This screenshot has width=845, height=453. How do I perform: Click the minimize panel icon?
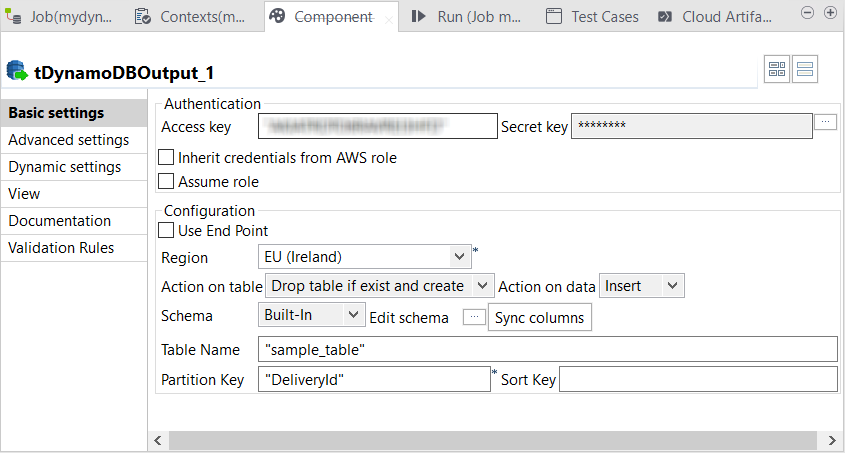[x=809, y=13]
